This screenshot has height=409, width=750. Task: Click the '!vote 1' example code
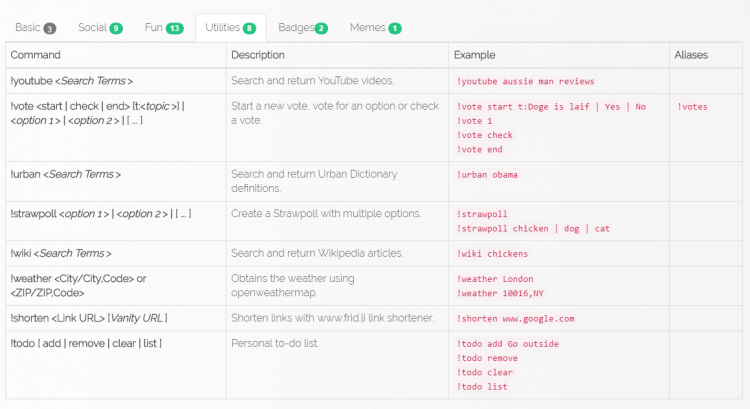[x=474, y=121]
